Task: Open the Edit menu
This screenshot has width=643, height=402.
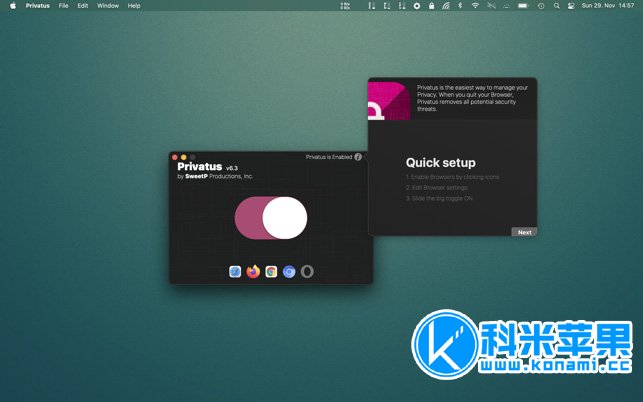Action: click(x=82, y=6)
